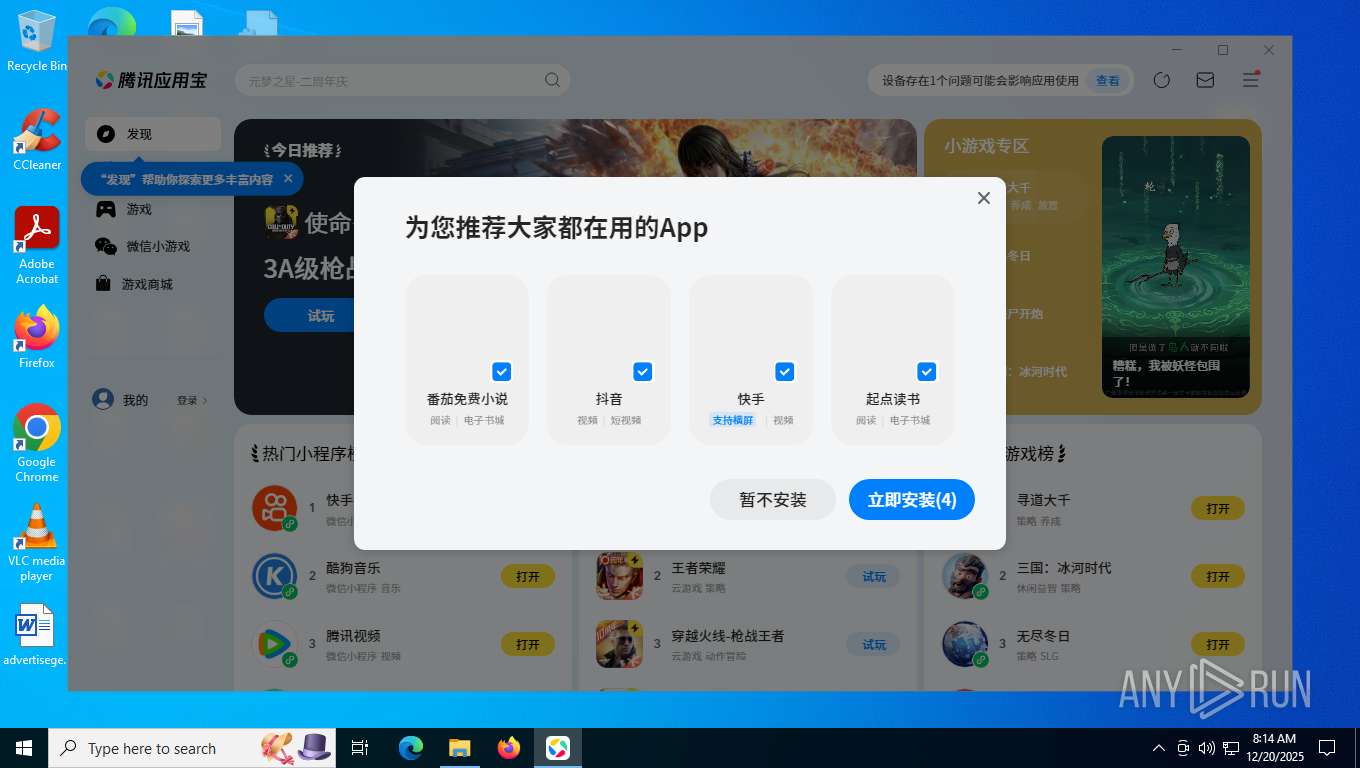Open Recycle Bin on desktop
This screenshot has height=768, width=1360.
[37, 42]
